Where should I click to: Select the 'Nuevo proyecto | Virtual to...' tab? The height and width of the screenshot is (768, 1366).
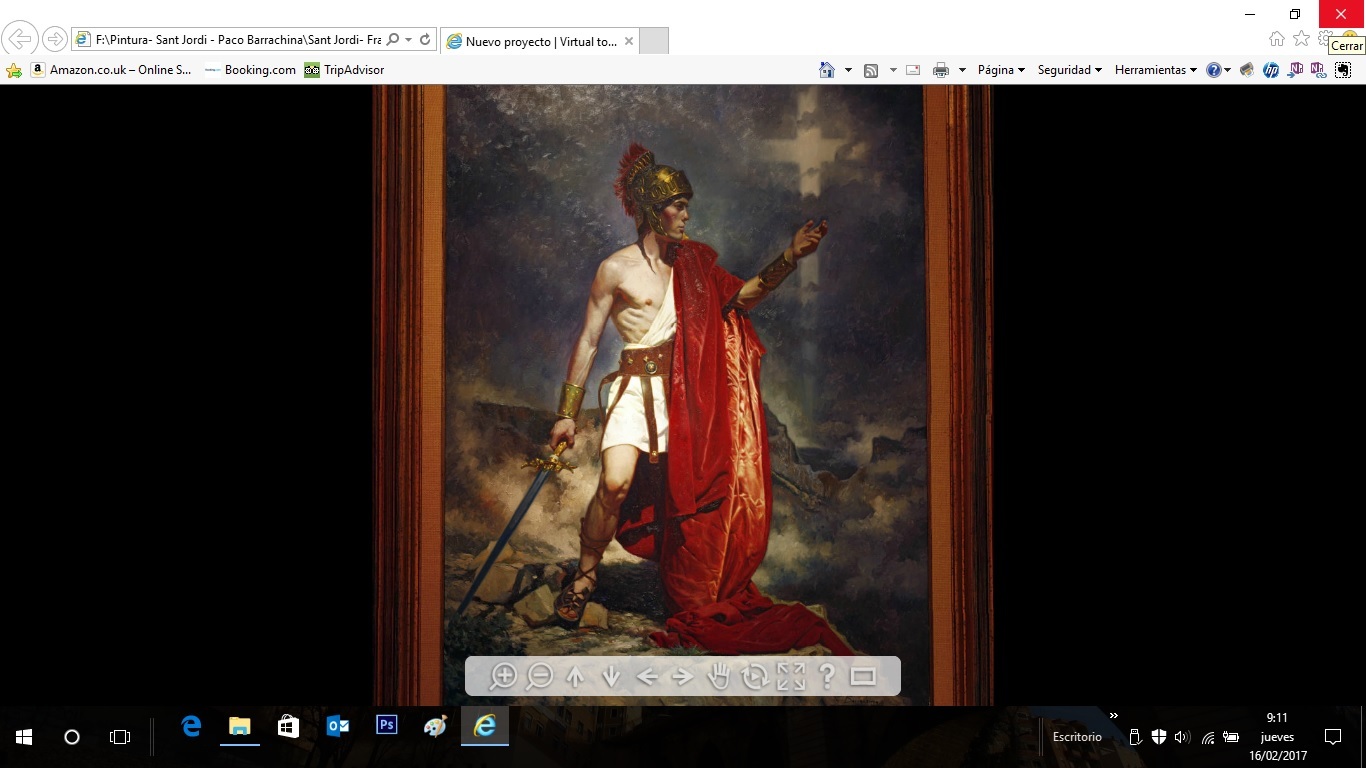[x=539, y=41]
